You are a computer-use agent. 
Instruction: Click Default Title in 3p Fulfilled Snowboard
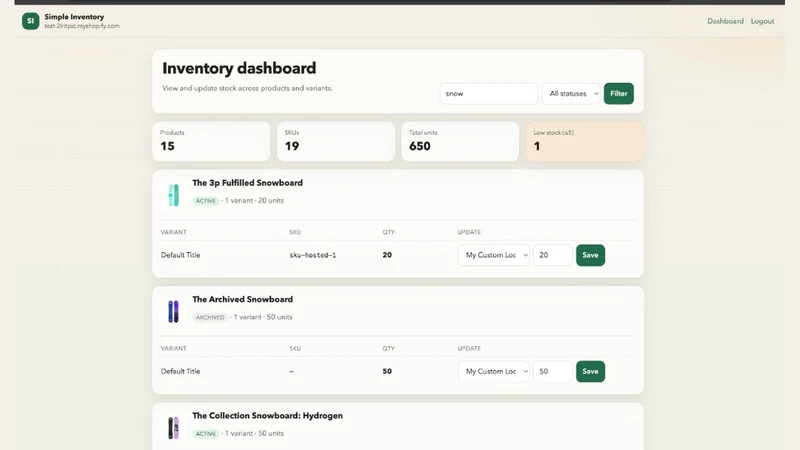[181, 255]
